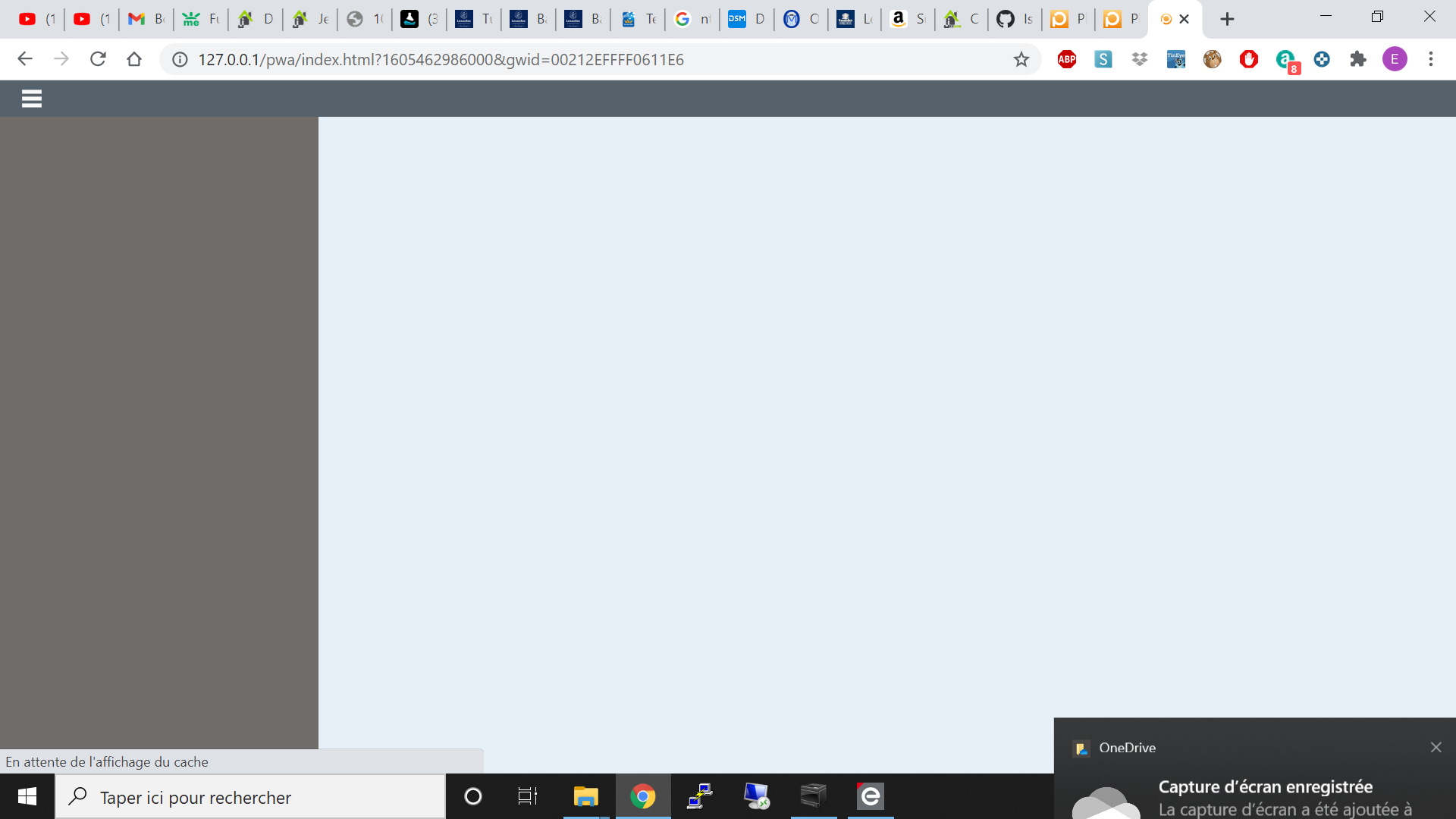Open Chrome's three-dot menu
Image resolution: width=1456 pixels, height=819 pixels.
pyautogui.click(x=1432, y=59)
